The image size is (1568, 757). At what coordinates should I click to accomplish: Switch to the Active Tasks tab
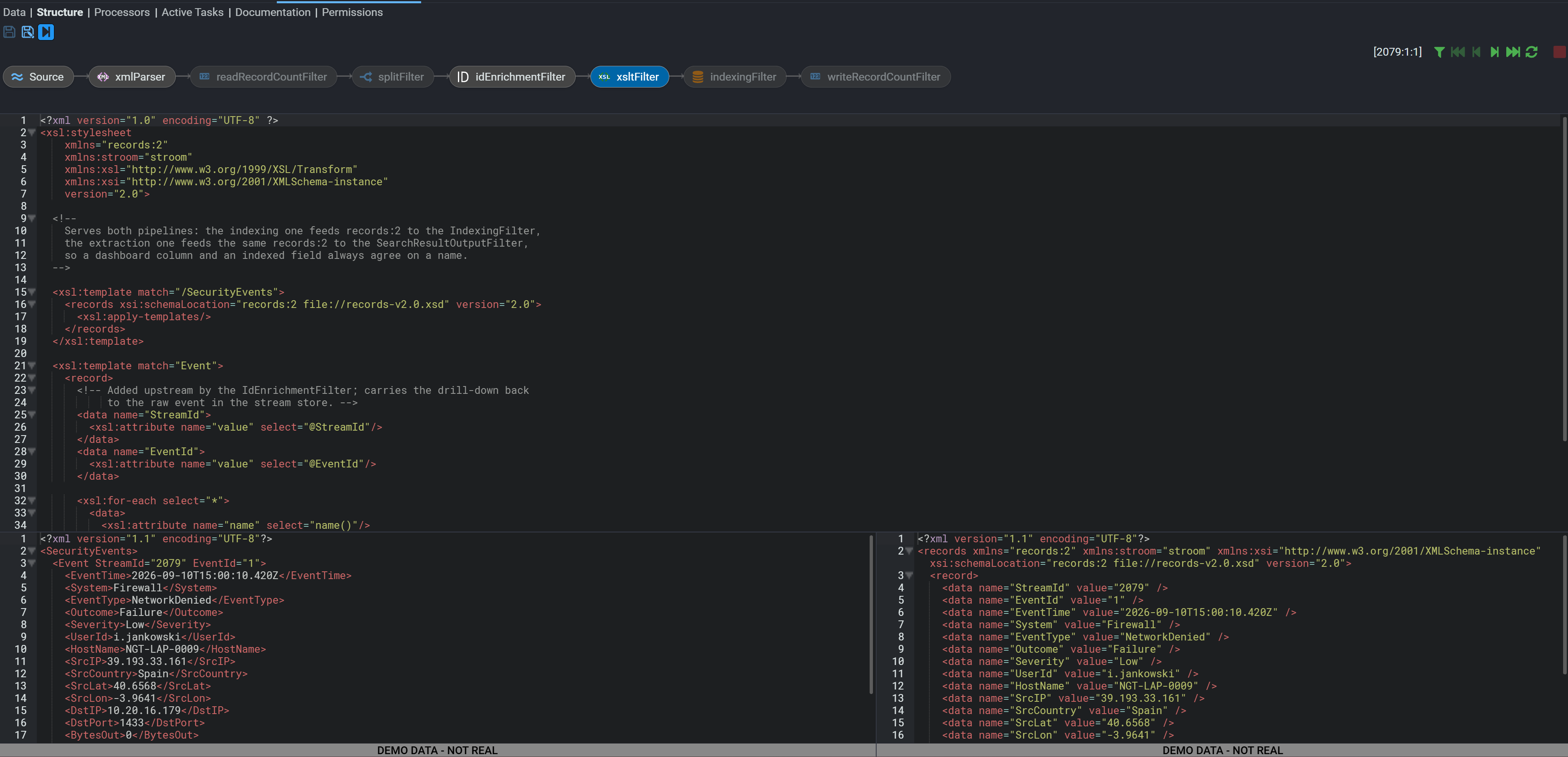click(192, 12)
